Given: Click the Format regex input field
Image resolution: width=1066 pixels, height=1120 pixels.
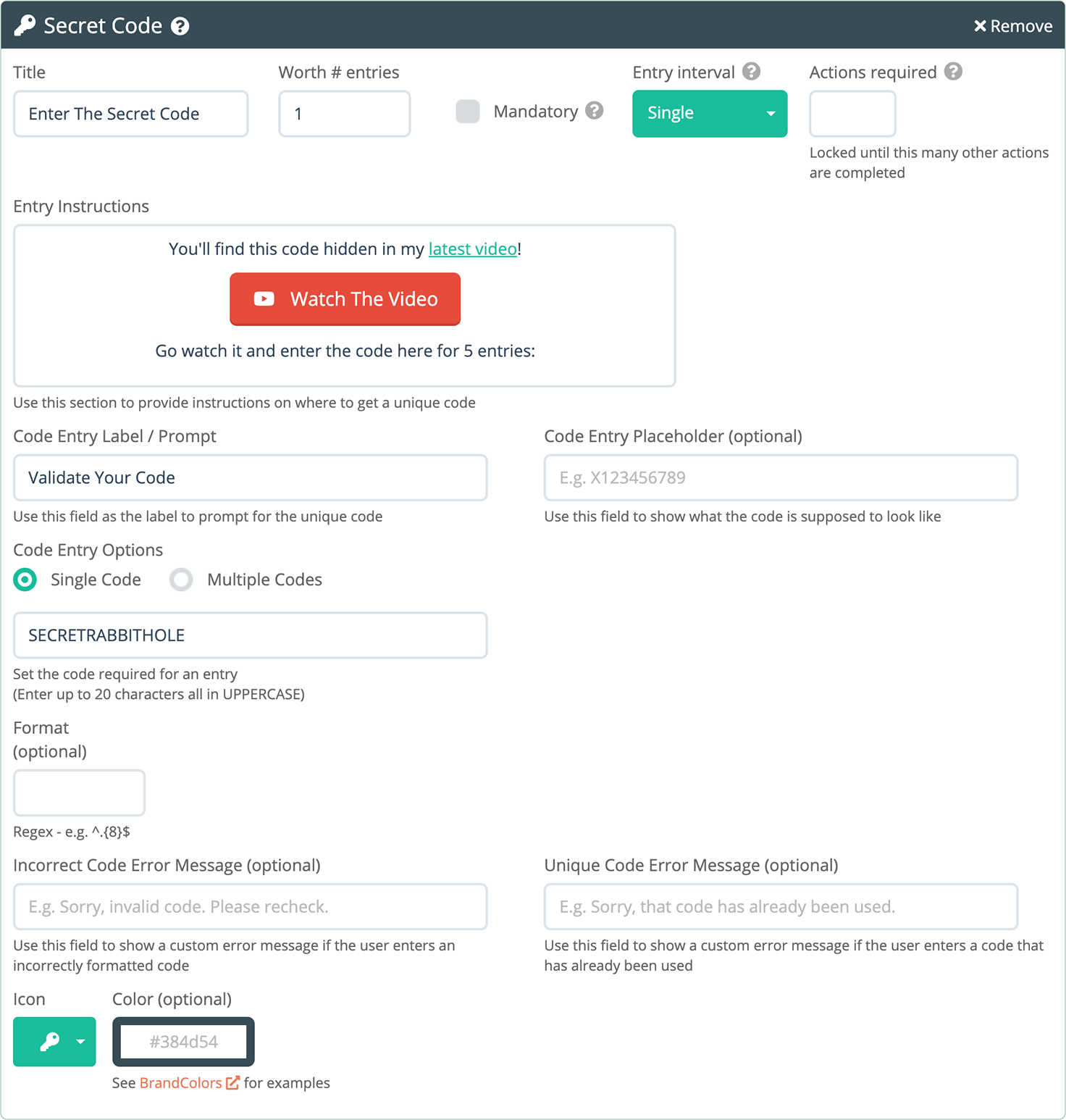Looking at the screenshot, I should click(78, 793).
